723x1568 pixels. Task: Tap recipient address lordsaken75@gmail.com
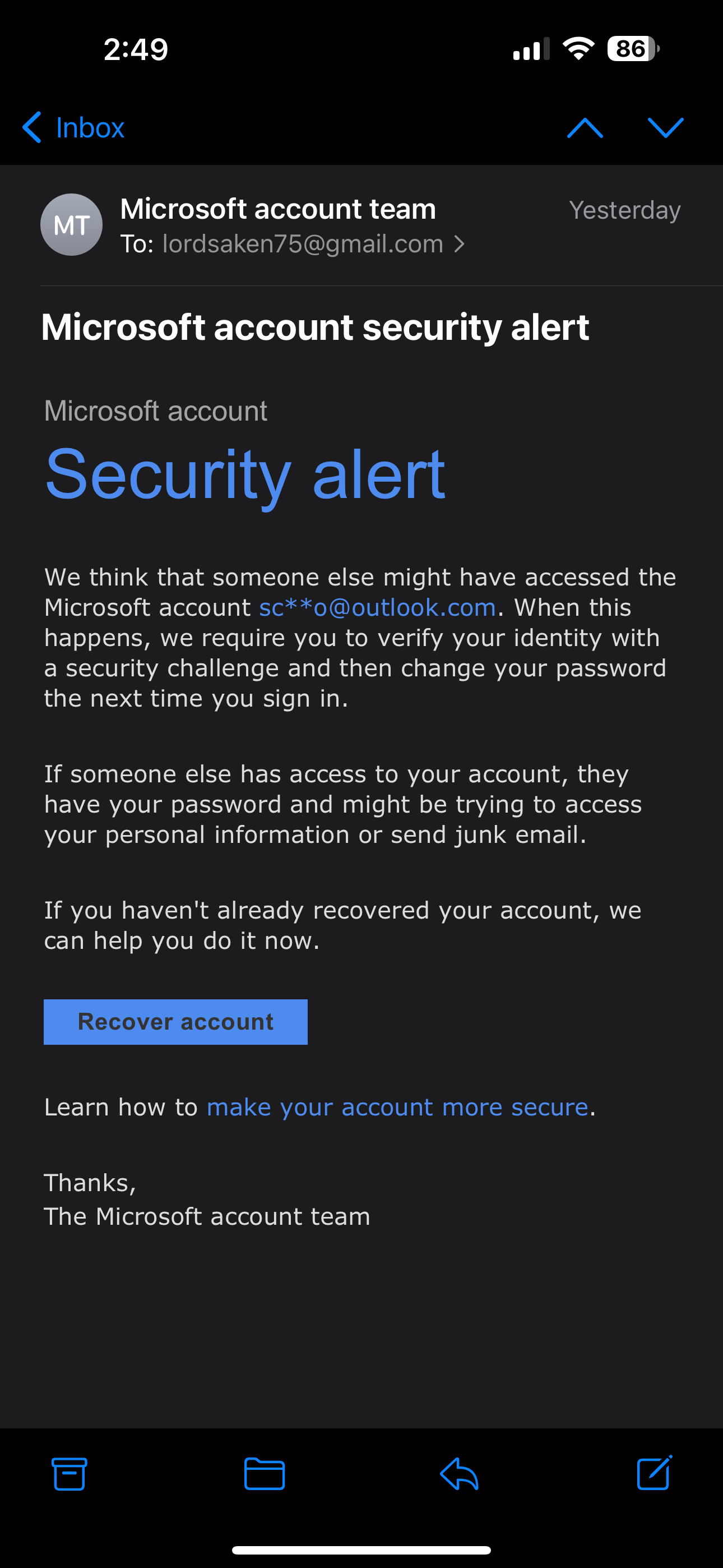click(303, 244)
